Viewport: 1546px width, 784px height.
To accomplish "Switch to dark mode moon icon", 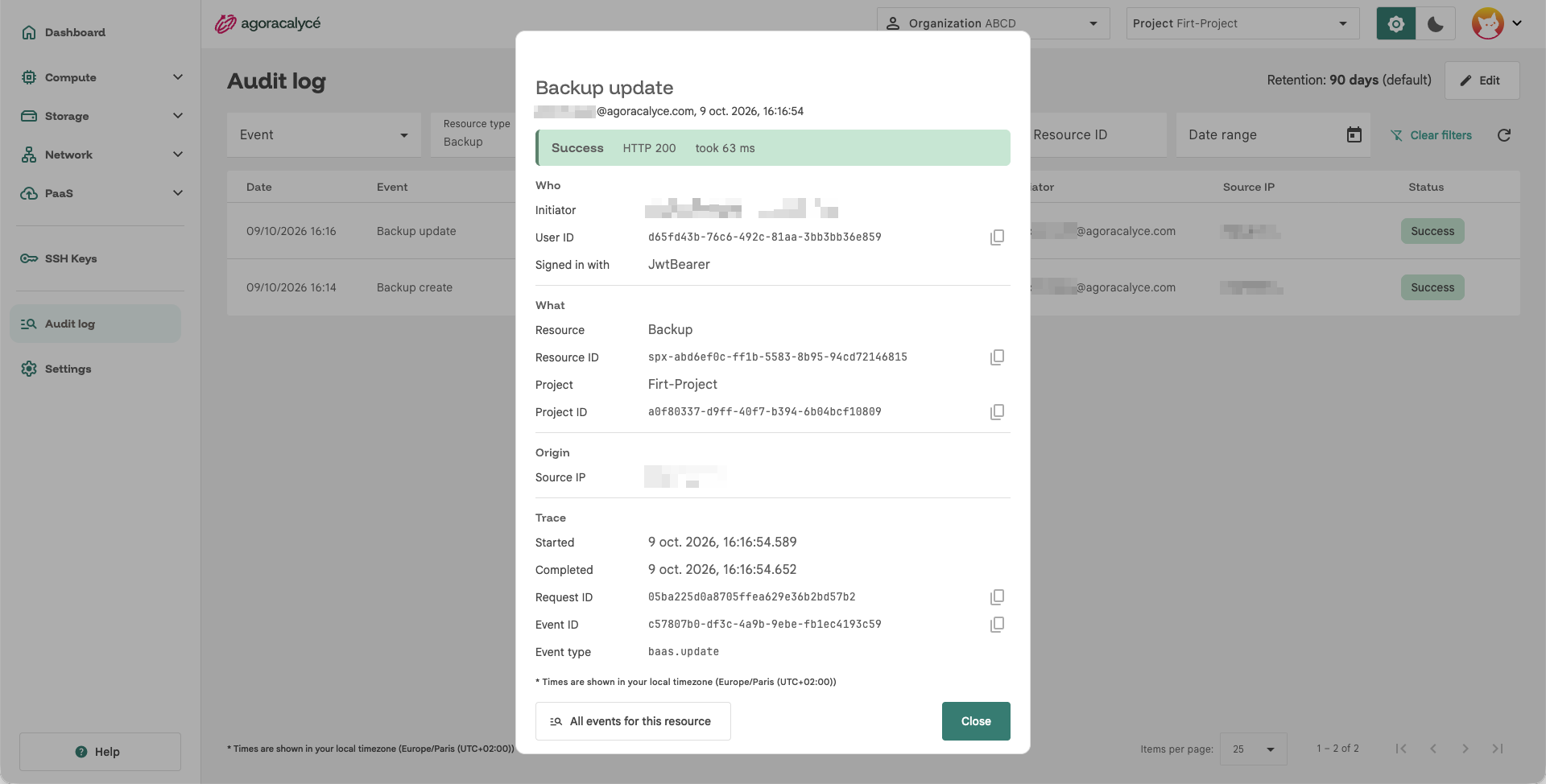I will point(1436,23).
